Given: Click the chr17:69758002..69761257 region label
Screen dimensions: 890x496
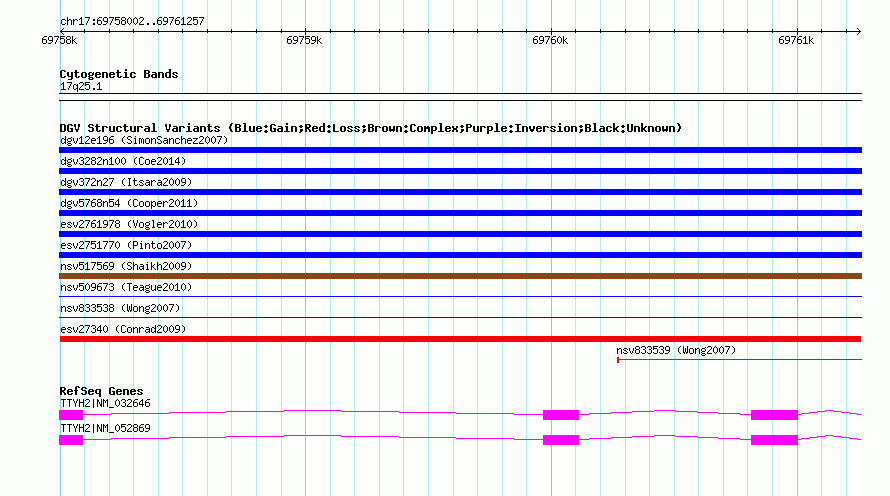Looking at the screenshot, I should (x=132, y=21).
